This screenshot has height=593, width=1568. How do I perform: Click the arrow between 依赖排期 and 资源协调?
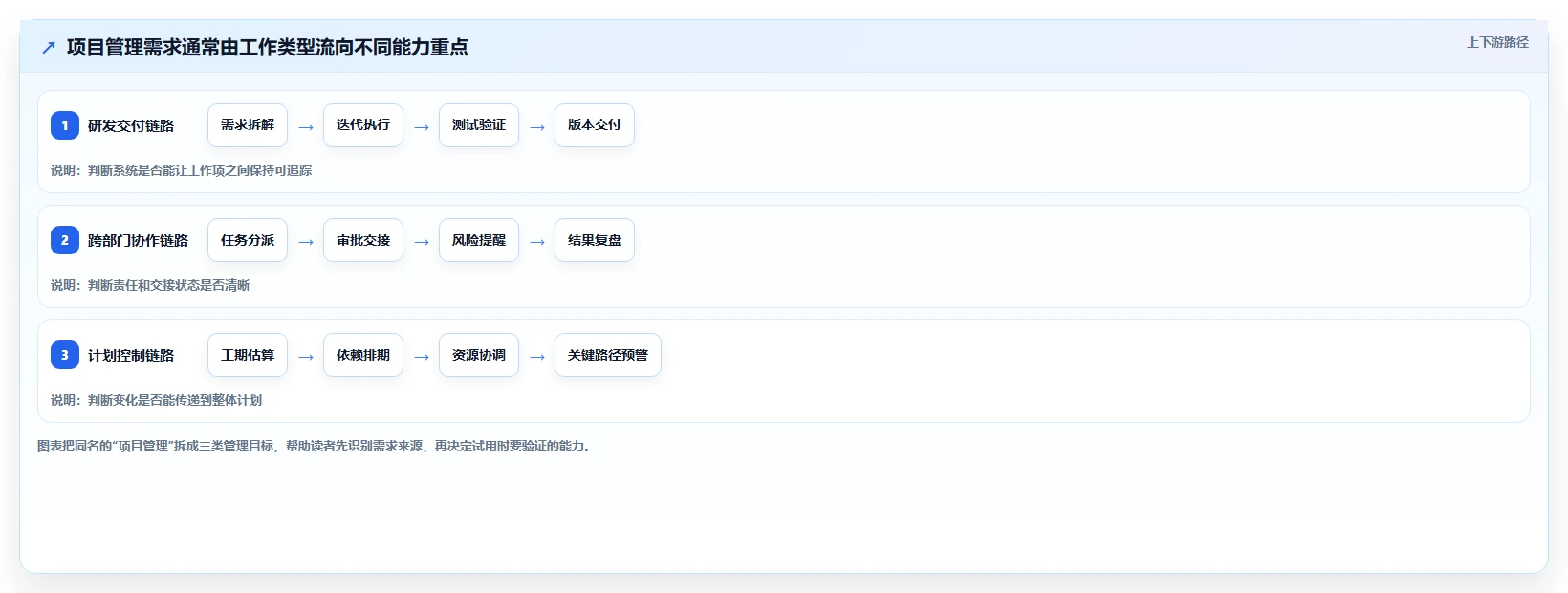click(x=422, y=357)
